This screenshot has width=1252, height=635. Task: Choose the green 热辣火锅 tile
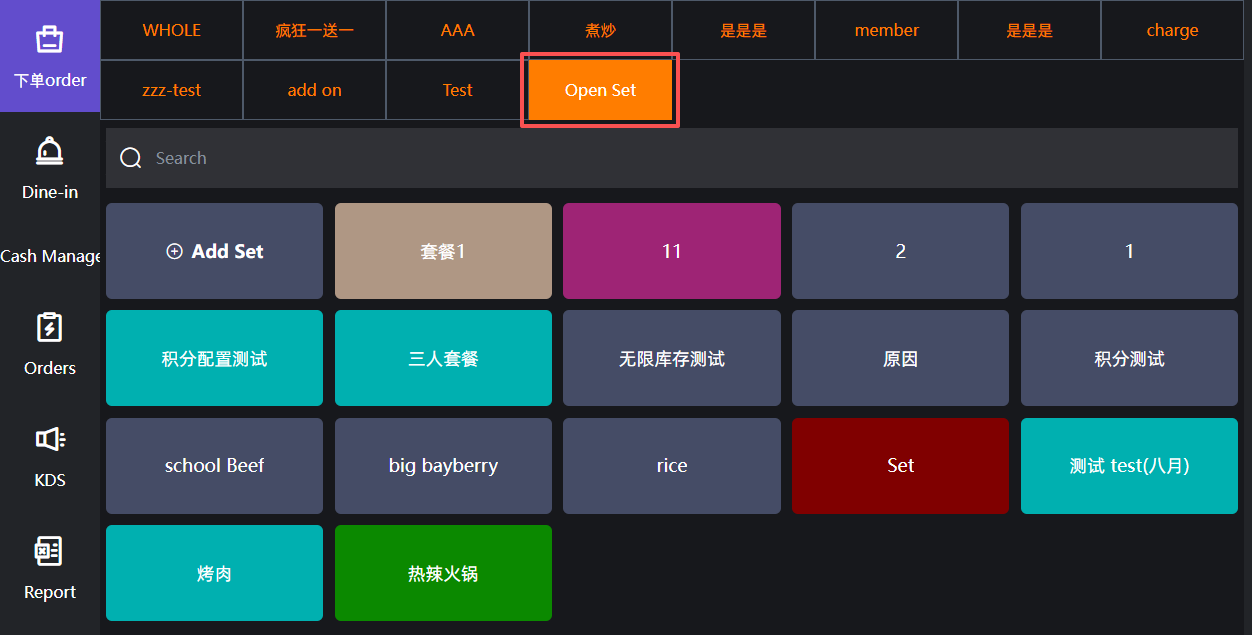tap(443, 573)
